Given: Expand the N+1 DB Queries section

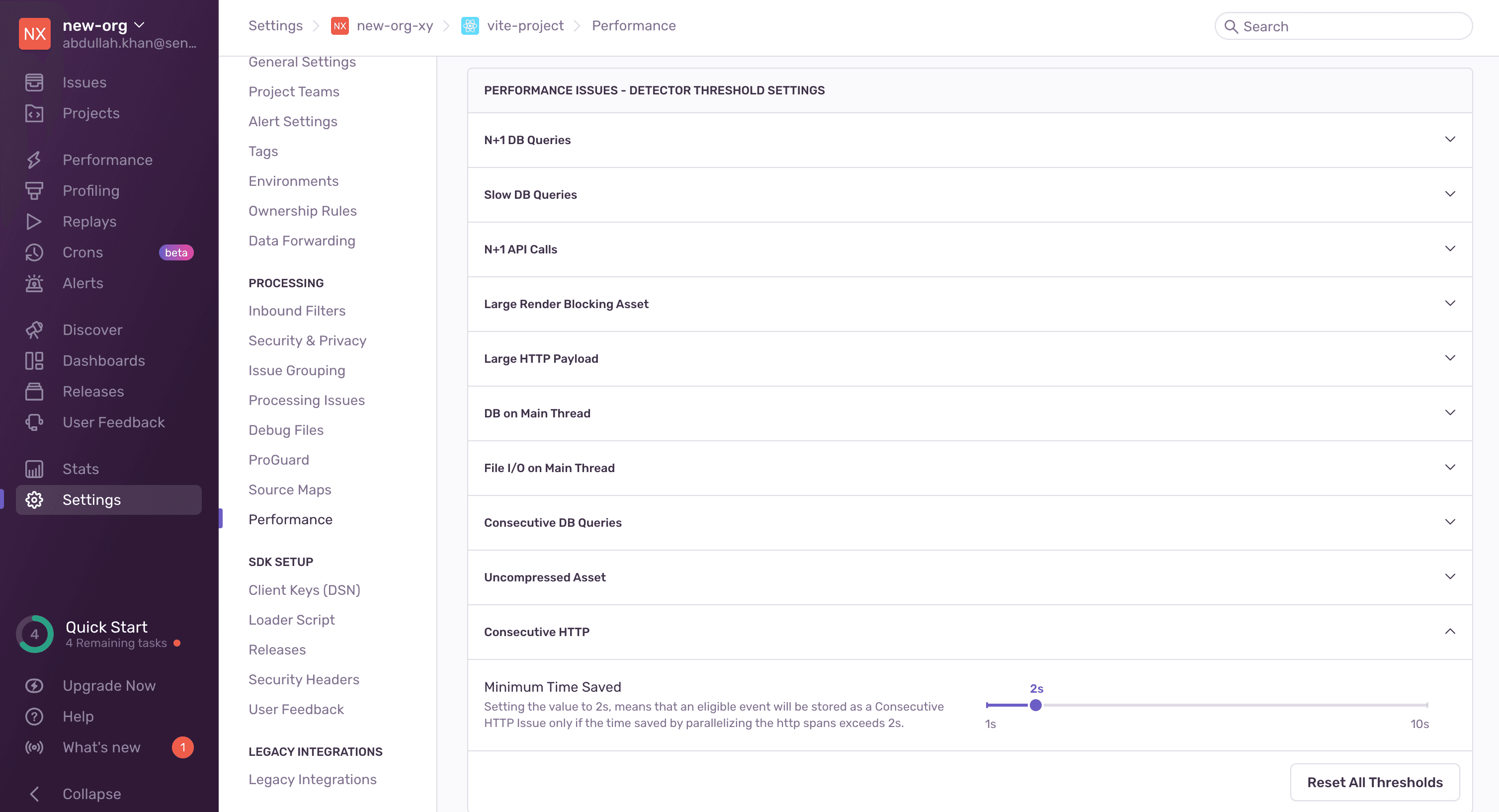Looking at the screenshot, I should tap(1450, 140).
